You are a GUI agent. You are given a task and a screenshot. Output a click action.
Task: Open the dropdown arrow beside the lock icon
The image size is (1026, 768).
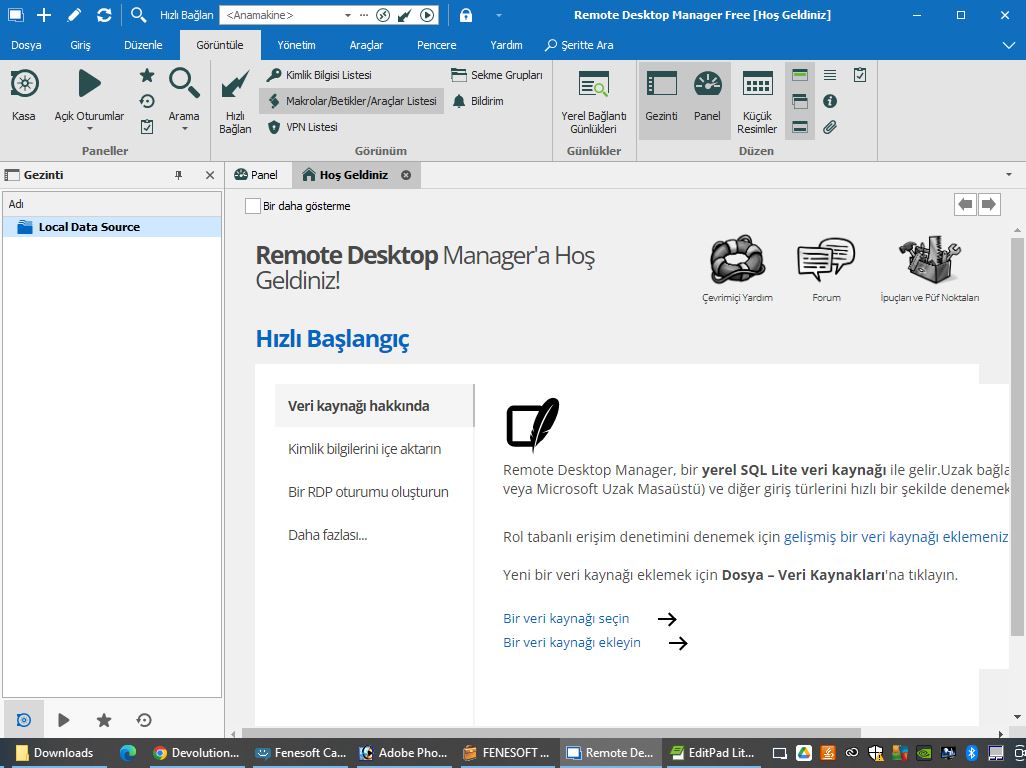point(499,15)
